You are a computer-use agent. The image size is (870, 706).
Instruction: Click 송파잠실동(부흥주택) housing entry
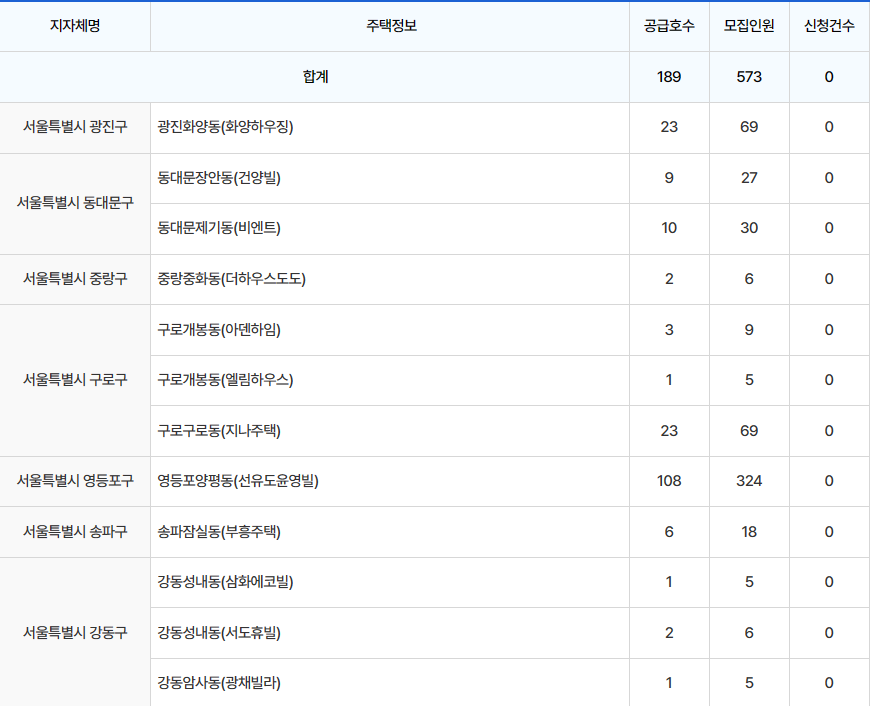219,532
